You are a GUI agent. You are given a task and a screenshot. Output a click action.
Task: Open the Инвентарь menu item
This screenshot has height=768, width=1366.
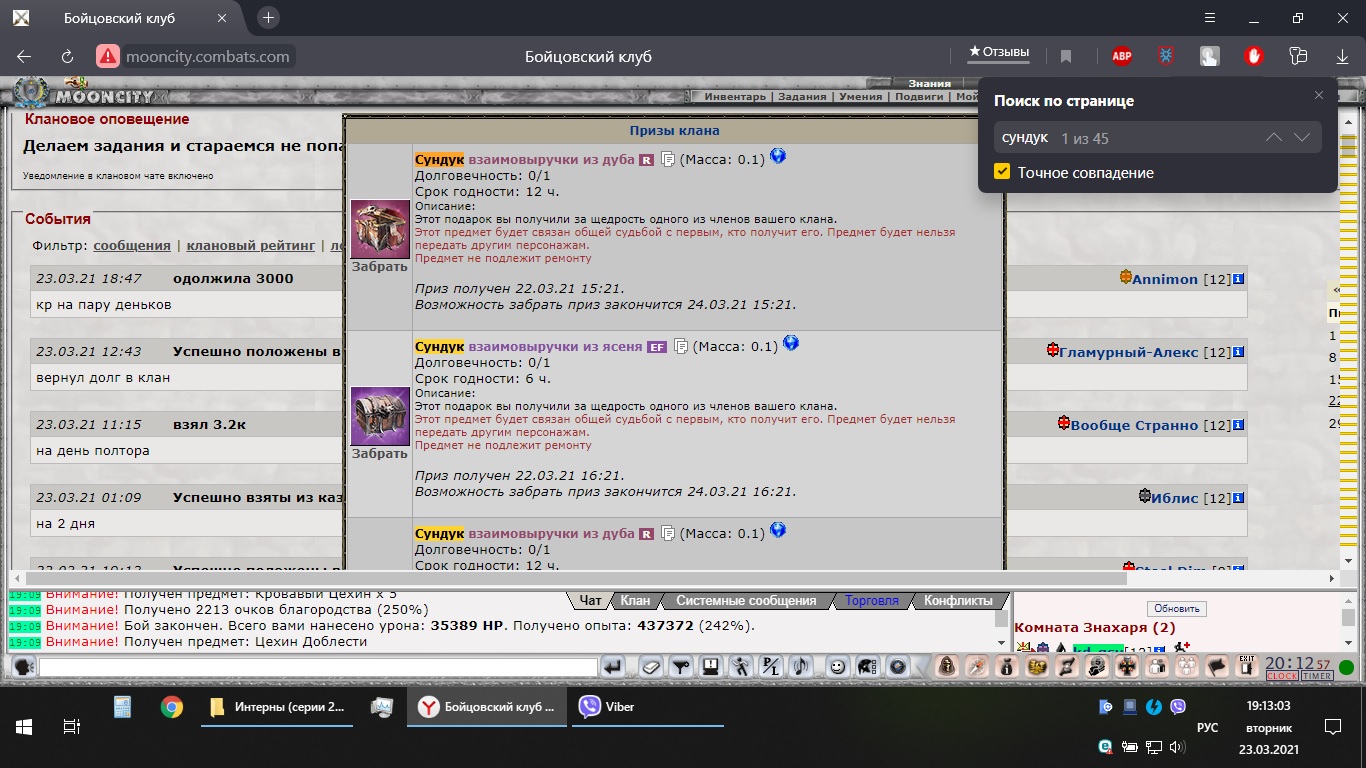(735, 97)
